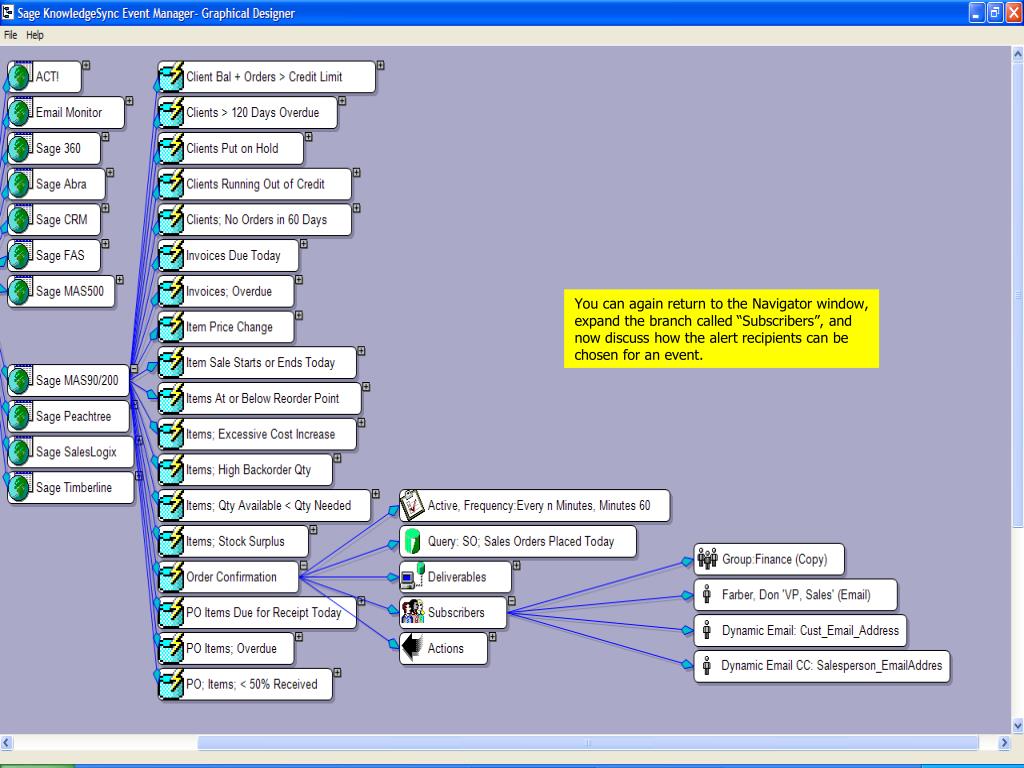Click the horizontal scrollbar right arrow
This screenshot has height=768, width=1024.
click(1004, 743)
